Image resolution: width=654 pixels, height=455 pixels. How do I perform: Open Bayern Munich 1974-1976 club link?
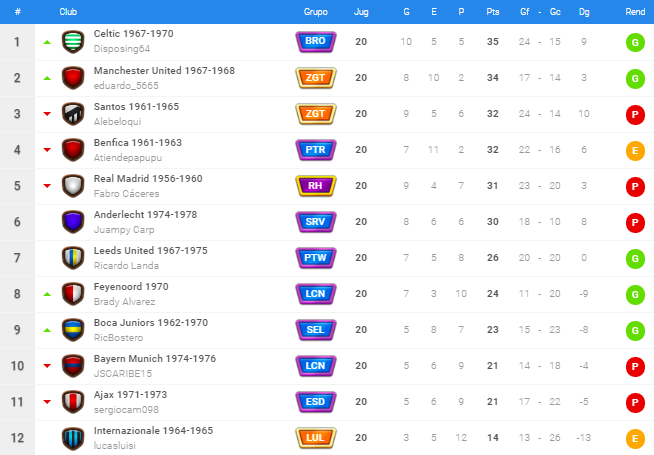(155, 359)
